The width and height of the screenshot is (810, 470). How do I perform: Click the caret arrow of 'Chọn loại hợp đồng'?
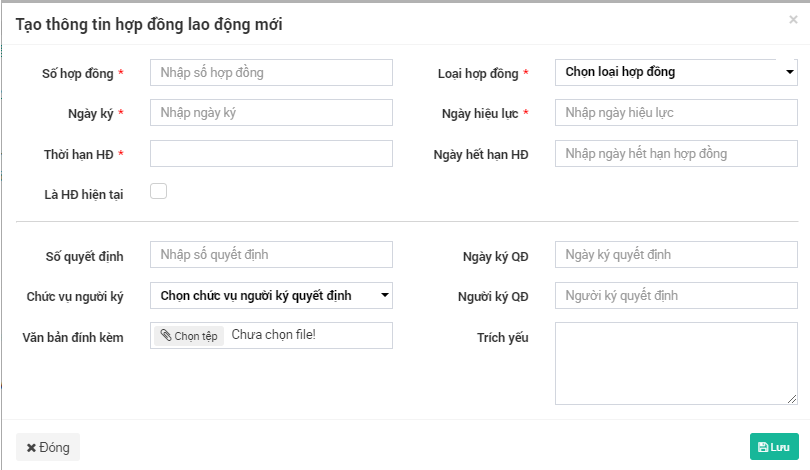[789, 73]
